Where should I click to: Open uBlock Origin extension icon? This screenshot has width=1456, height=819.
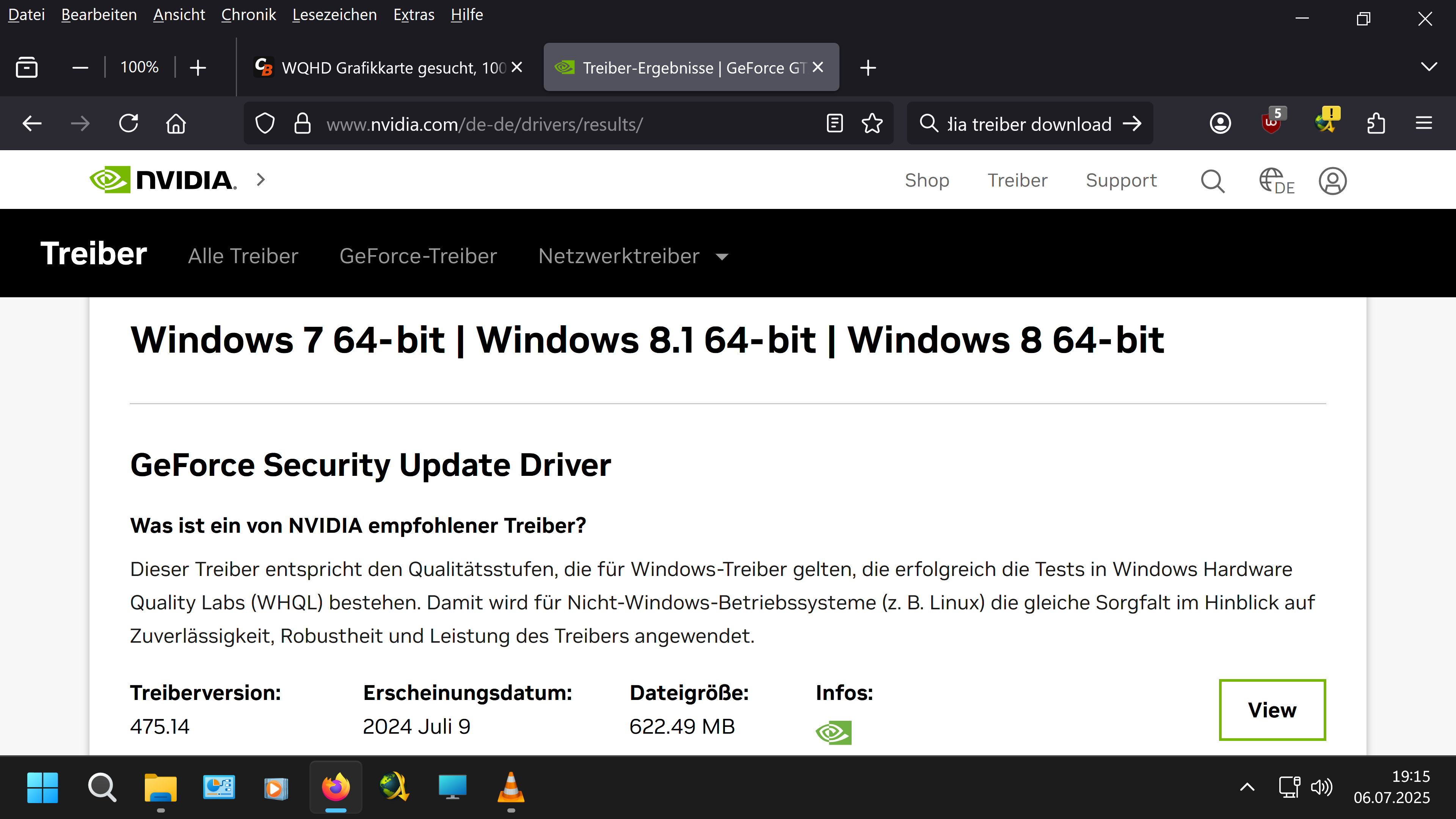[x=1271, y=123]
